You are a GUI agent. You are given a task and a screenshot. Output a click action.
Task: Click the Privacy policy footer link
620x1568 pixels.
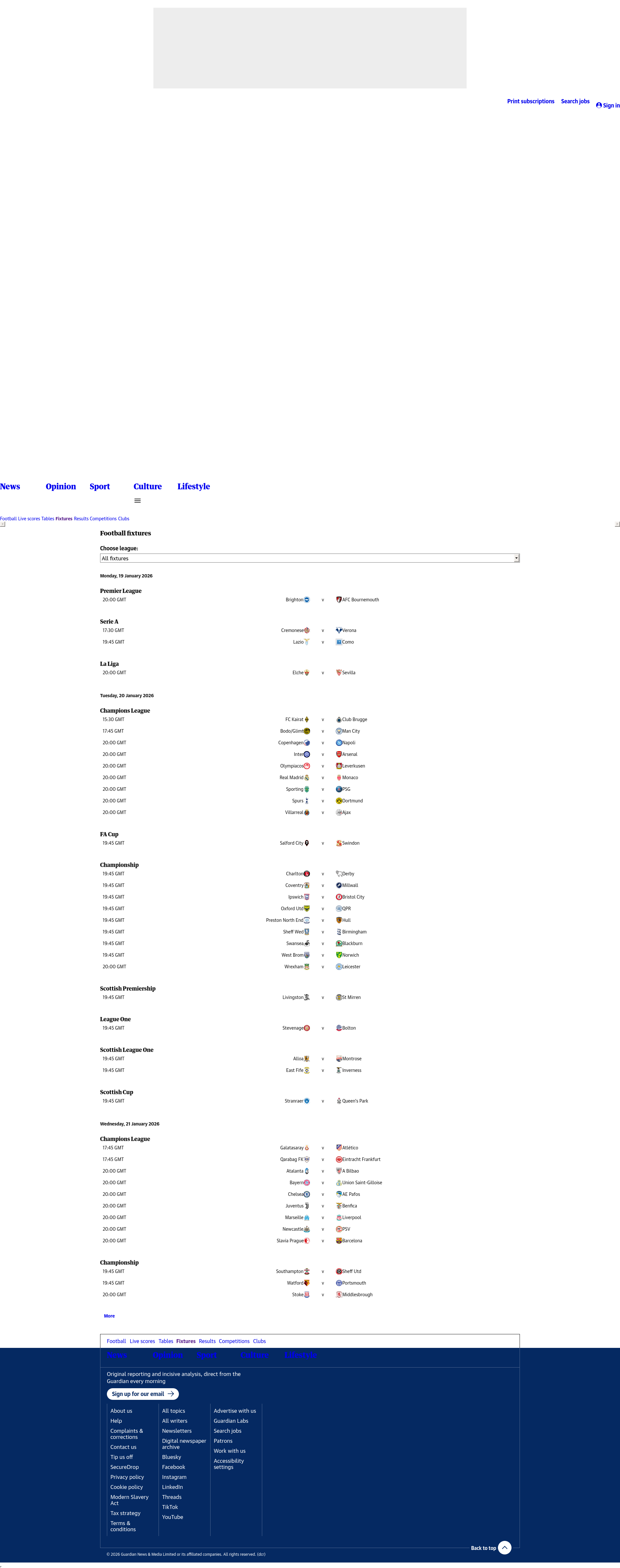[127, 1477]
